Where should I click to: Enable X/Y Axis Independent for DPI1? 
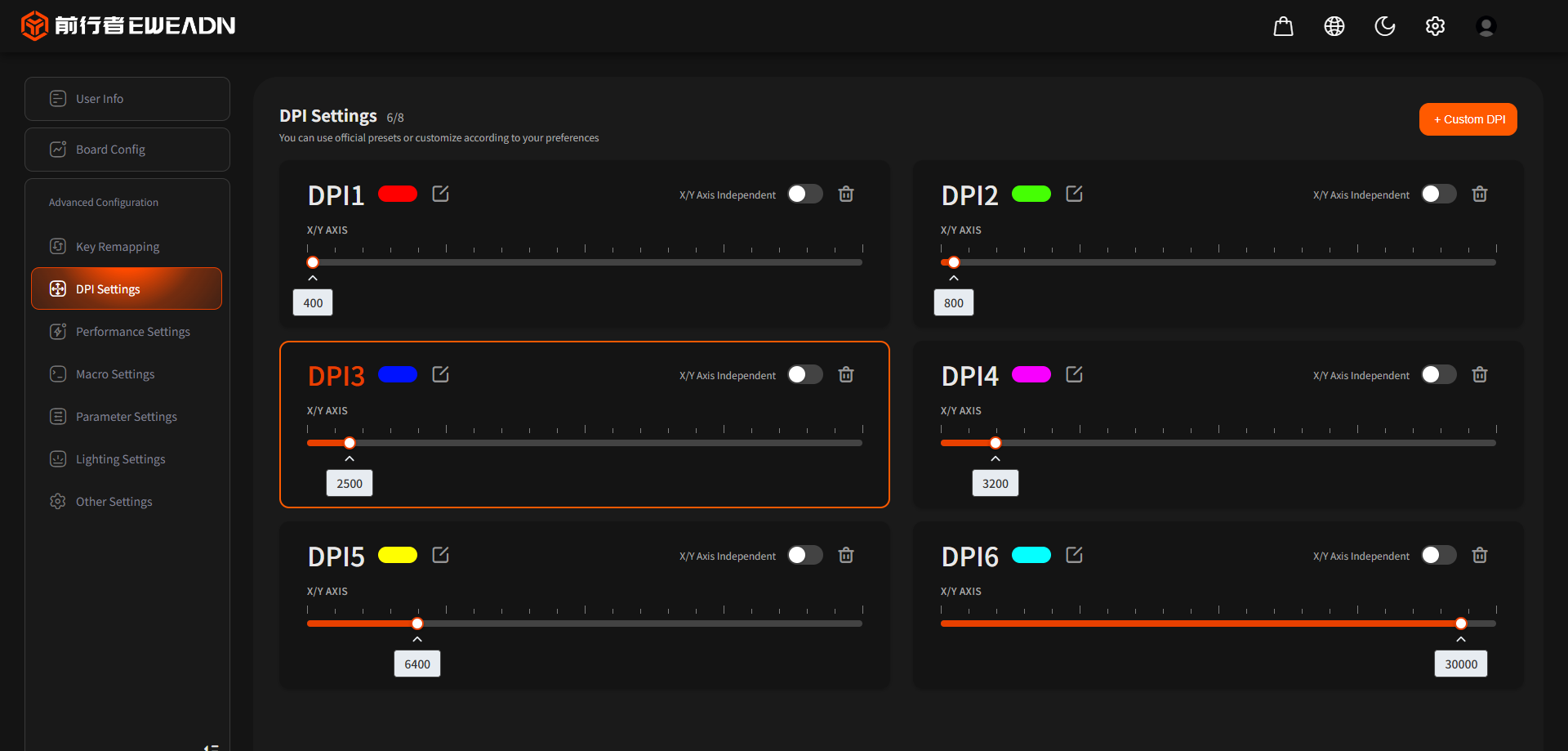click(x=804, y=194)
